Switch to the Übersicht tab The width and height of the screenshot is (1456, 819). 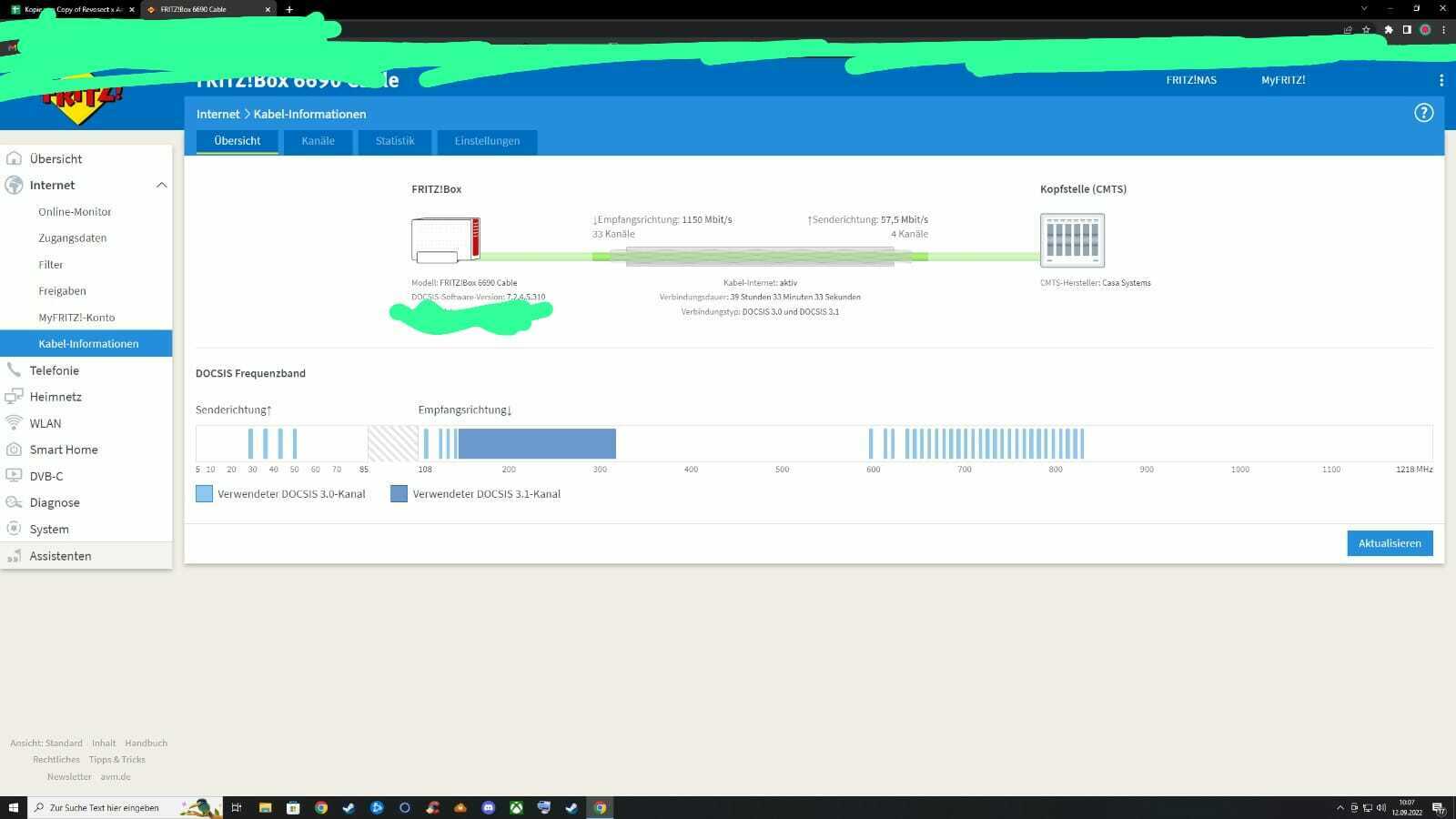tap(238, 141)
